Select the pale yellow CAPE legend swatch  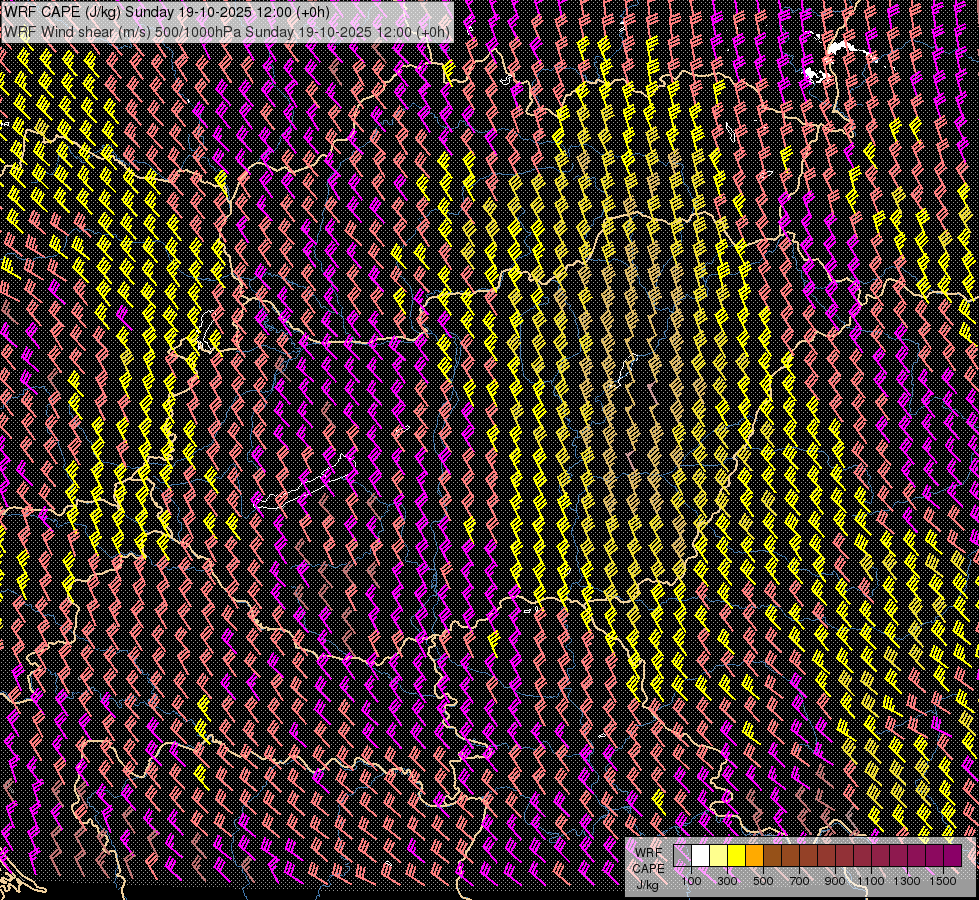point(719,855)
